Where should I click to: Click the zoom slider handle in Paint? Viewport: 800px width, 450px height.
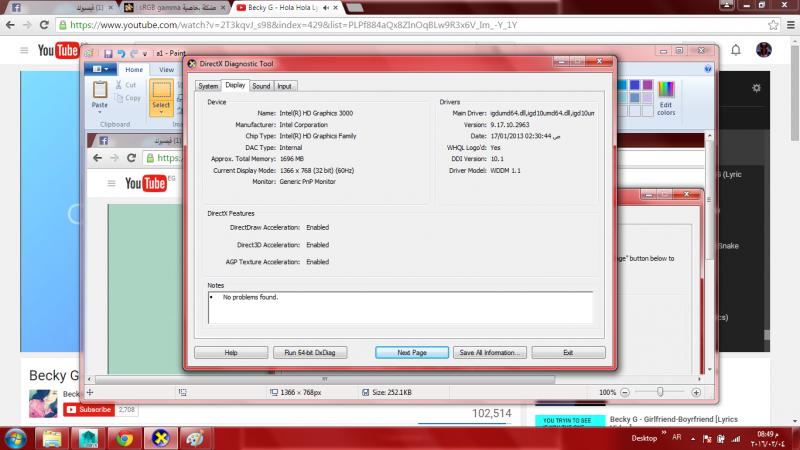point(660,392)
